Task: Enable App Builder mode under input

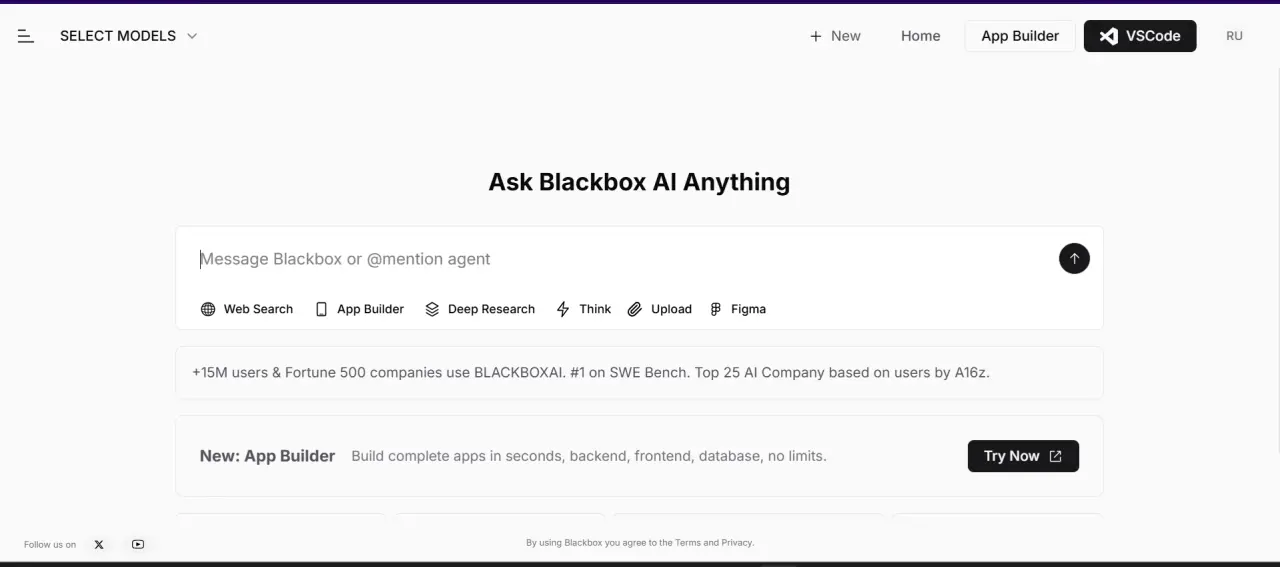Action: [x=360, y=309]
